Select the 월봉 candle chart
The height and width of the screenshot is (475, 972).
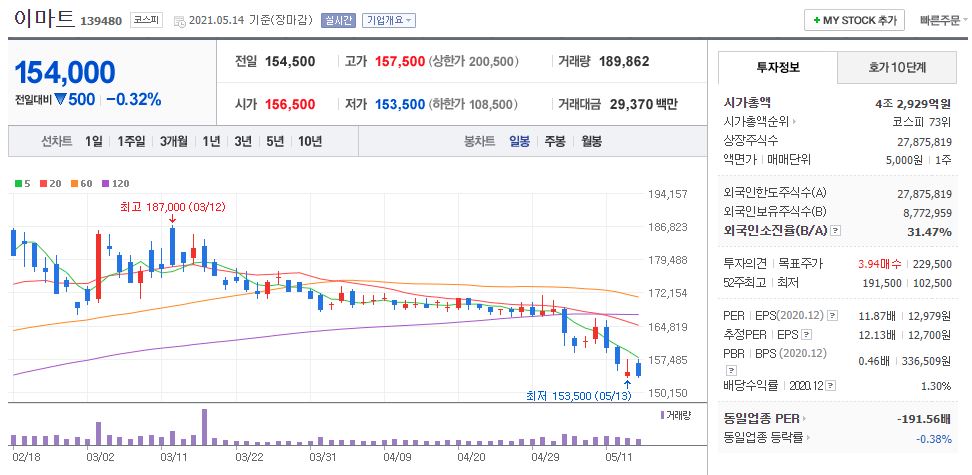pyautogui.click(x=591, y=141)
